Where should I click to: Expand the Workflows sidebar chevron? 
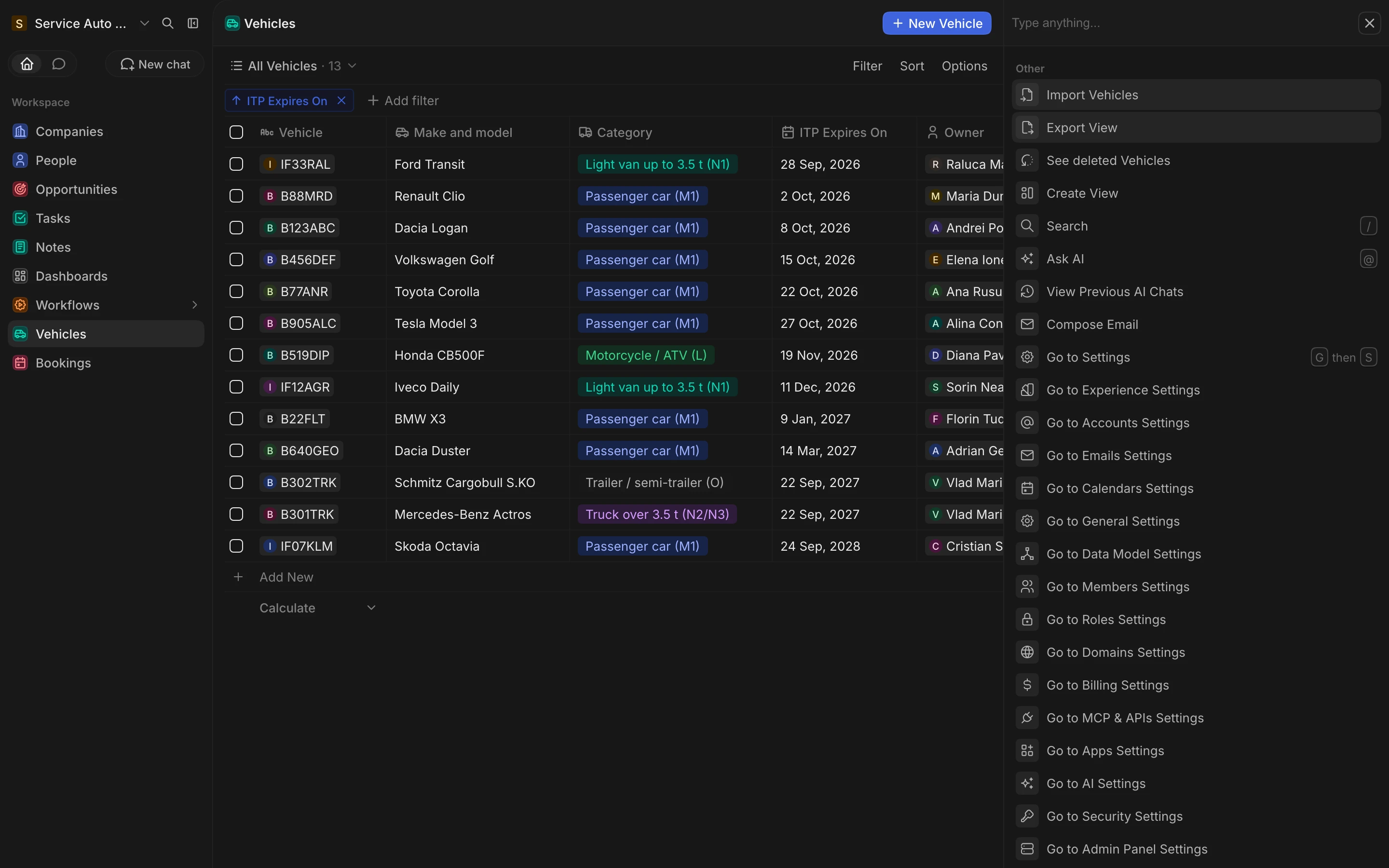(194, 305)
